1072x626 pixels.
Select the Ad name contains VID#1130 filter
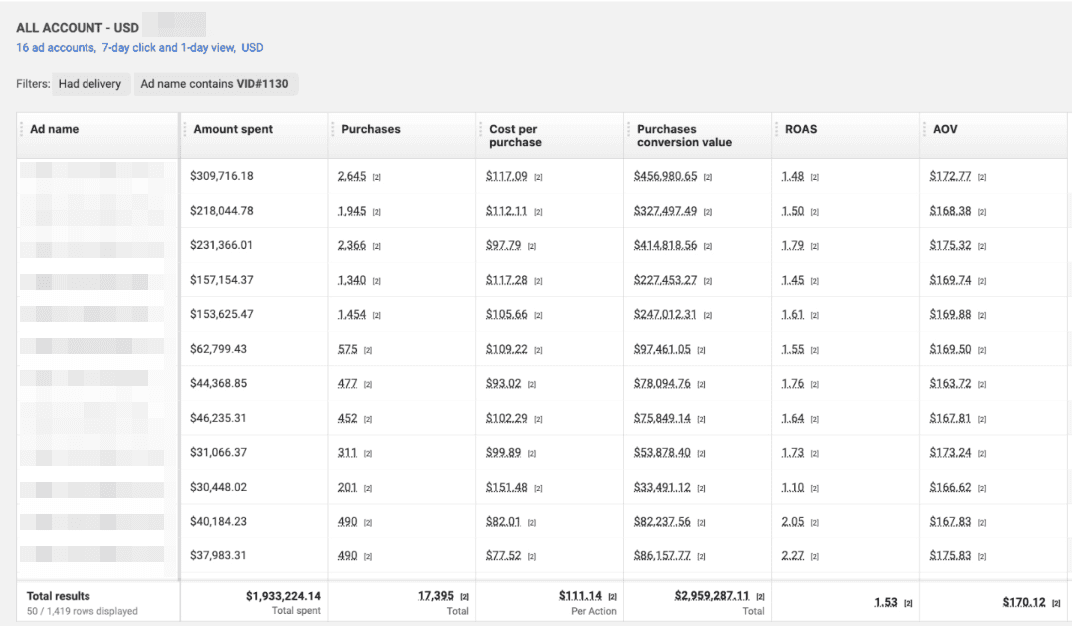pos(214,84)
